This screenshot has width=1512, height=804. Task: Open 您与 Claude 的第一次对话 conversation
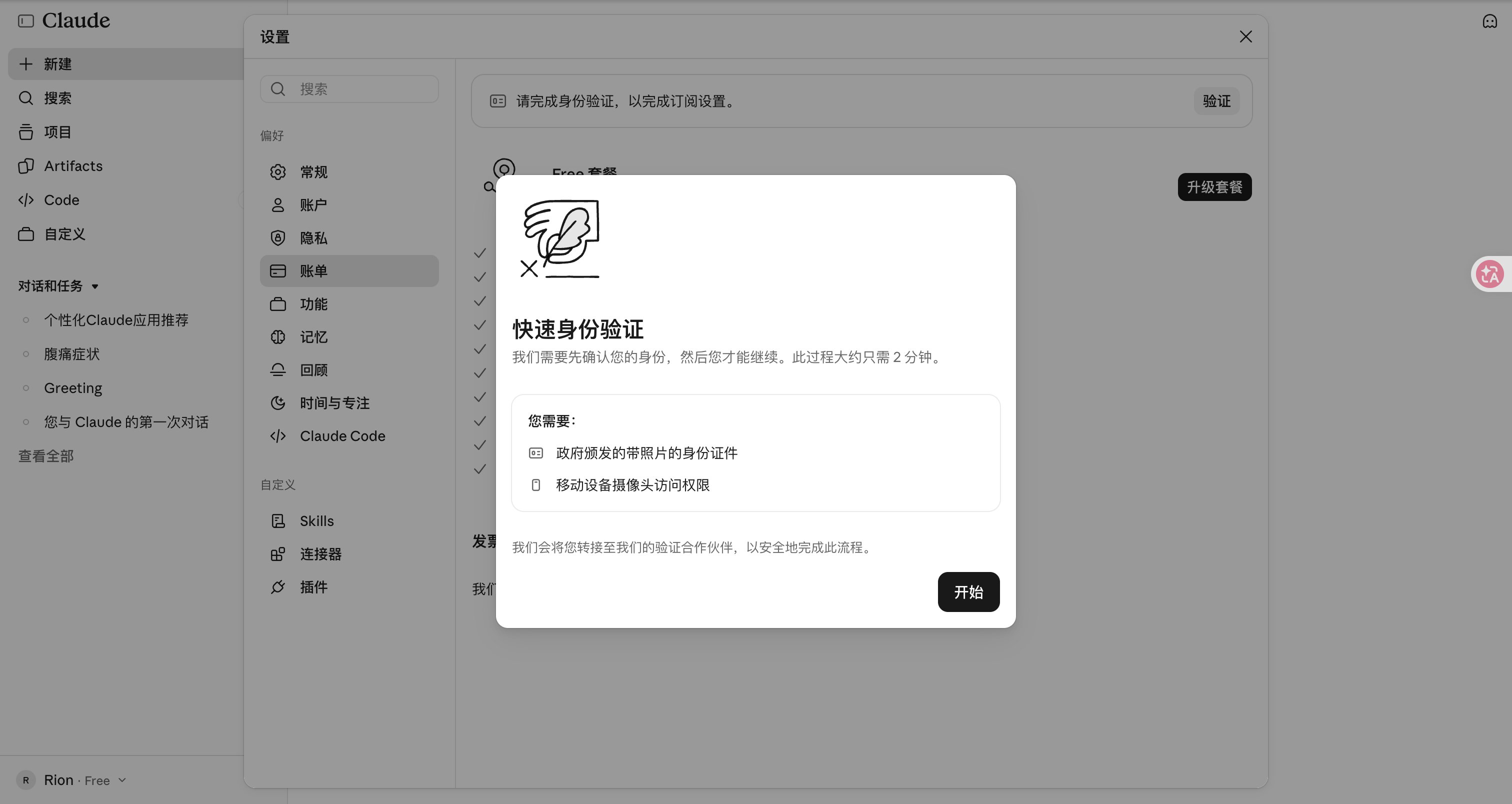tap(126, 422)
